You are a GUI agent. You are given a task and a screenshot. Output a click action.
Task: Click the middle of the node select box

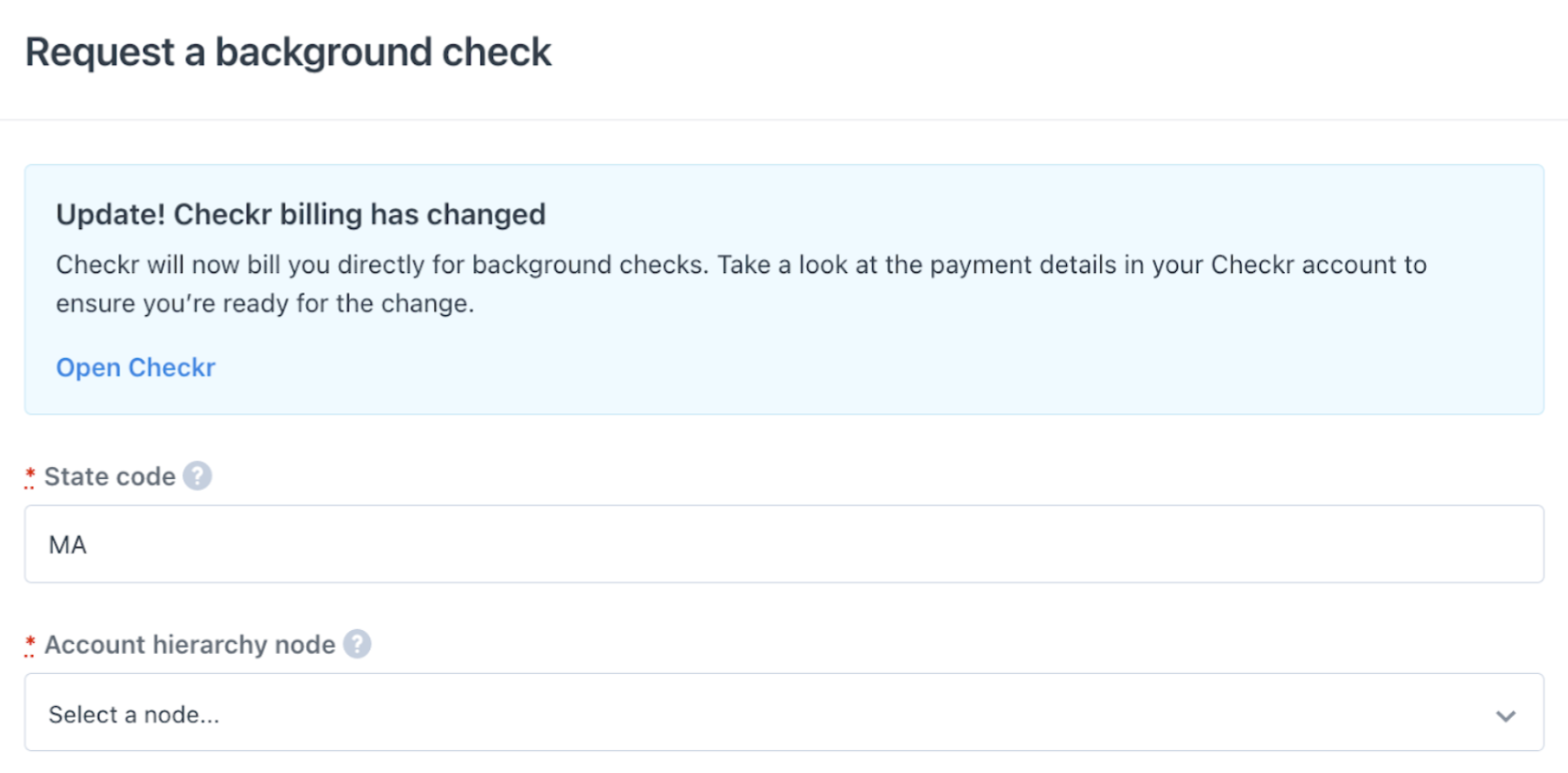click(784, 713)
